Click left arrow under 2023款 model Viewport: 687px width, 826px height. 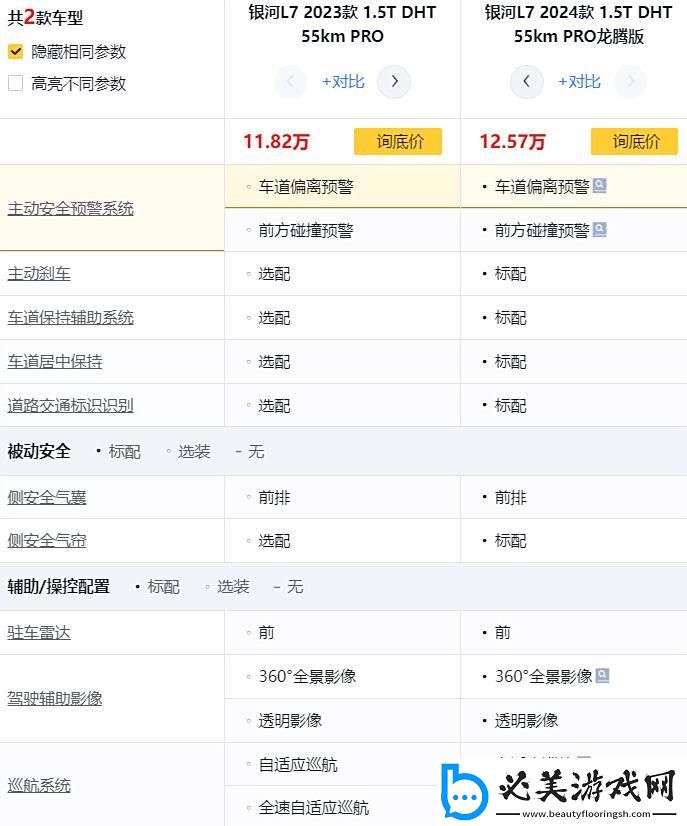[290, 81]
